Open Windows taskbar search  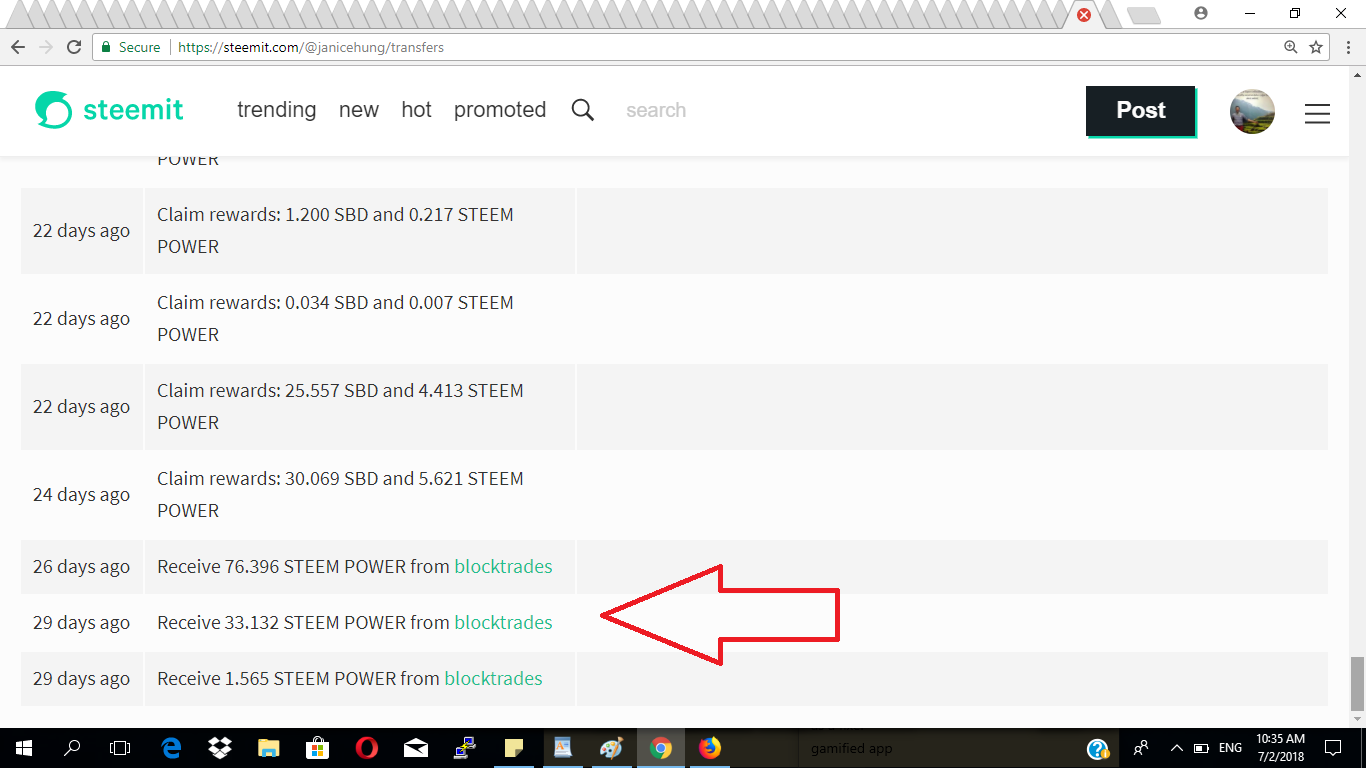[72, 748]
